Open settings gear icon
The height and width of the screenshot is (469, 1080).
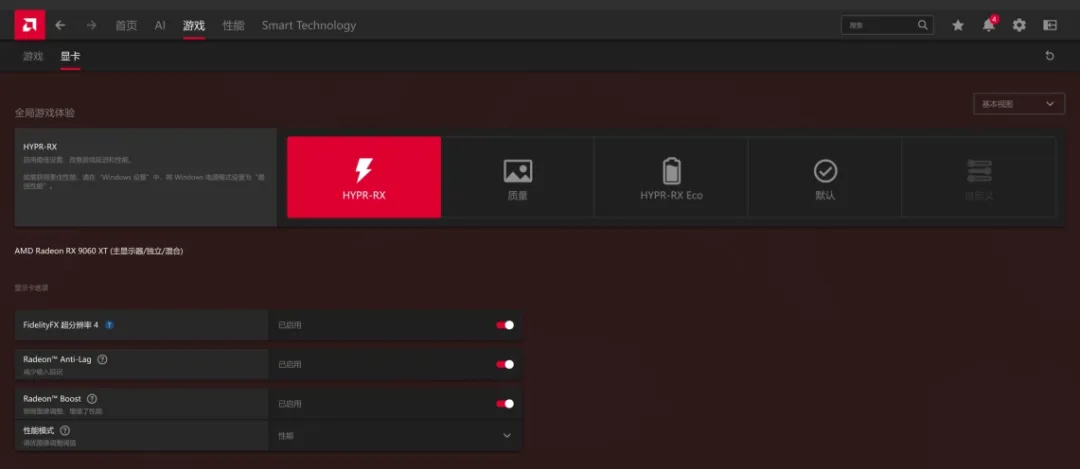(1019, 25)
